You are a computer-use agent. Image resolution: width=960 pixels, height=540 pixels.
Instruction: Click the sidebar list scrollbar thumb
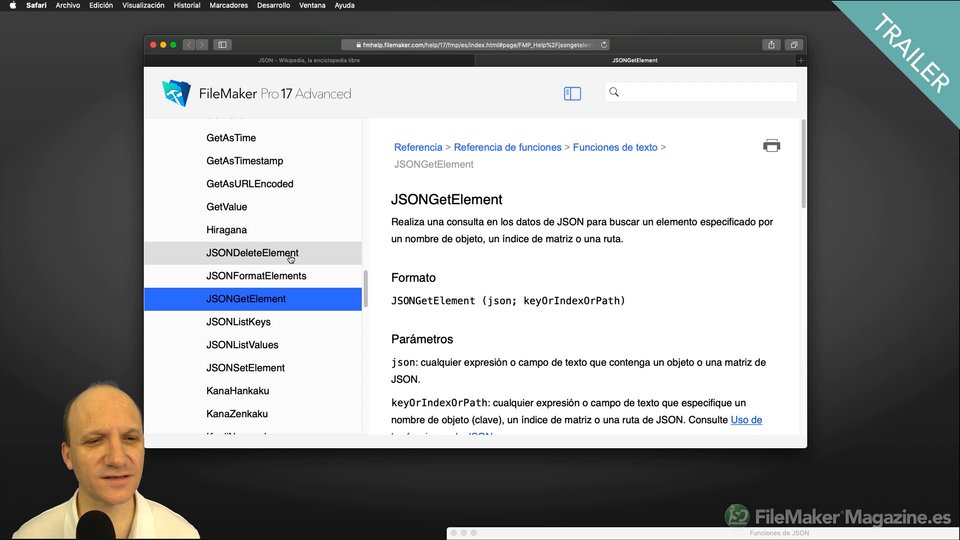pyautogui.click(x=366, y=289)
